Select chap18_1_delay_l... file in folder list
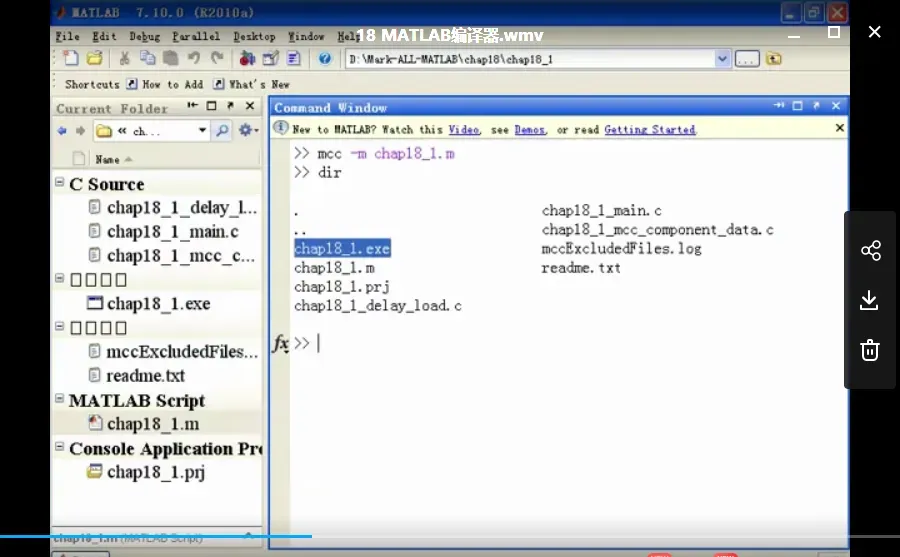The height and width of the screenshot is (557, 900). [x=172, y=207]
